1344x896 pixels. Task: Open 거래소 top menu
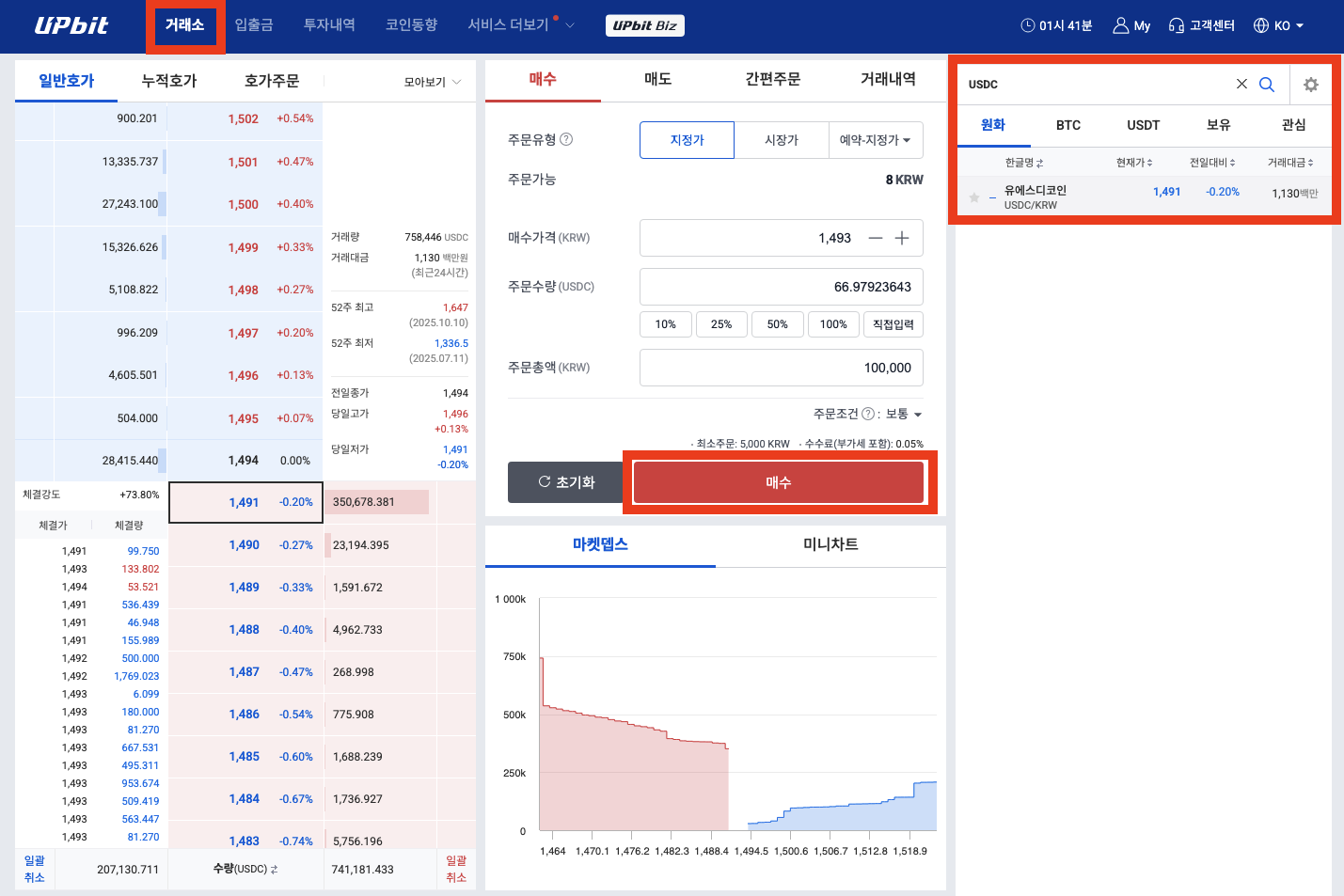point(185,24)
